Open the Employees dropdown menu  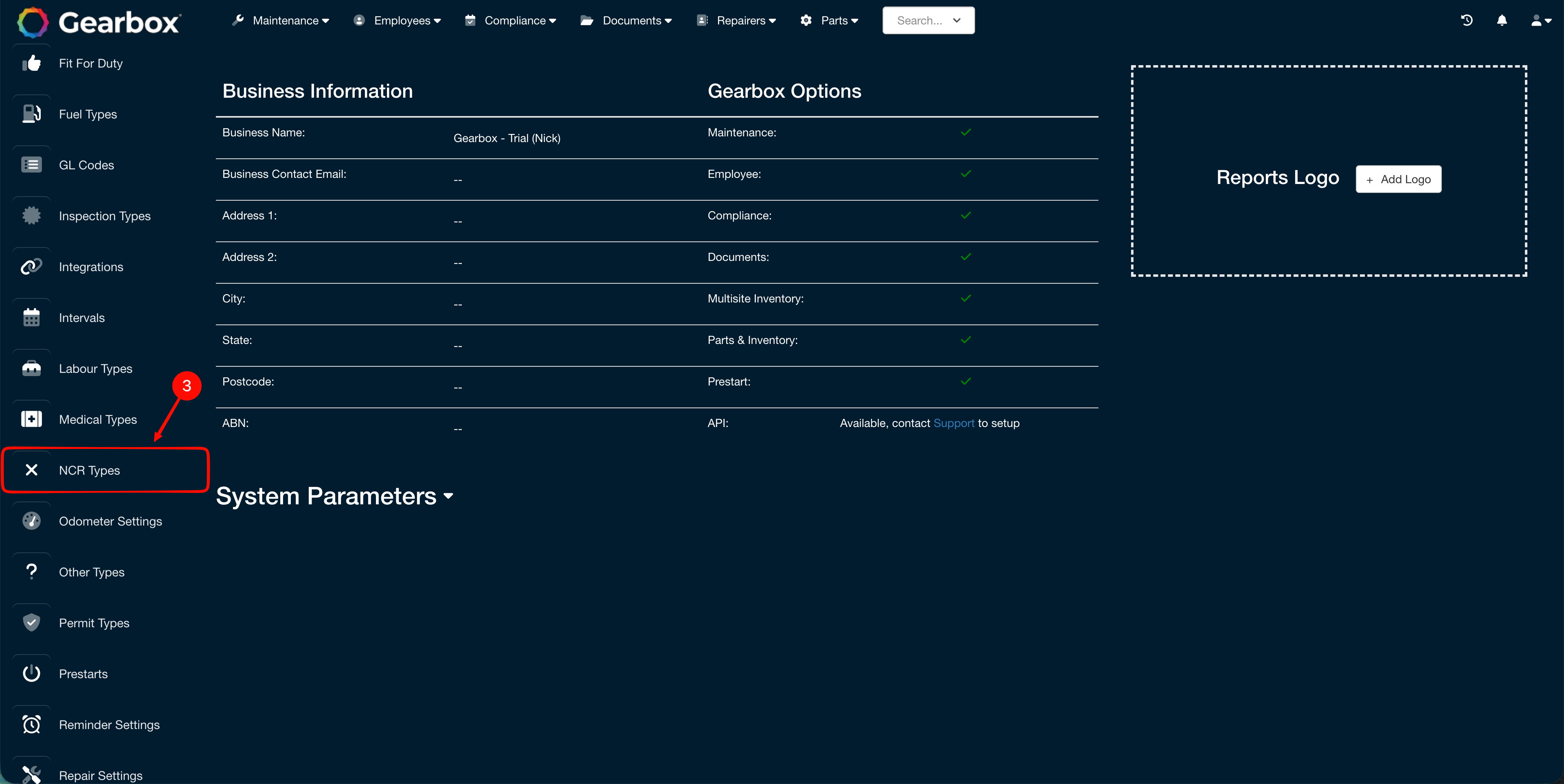pyautogui.click(x=398, y=21)
